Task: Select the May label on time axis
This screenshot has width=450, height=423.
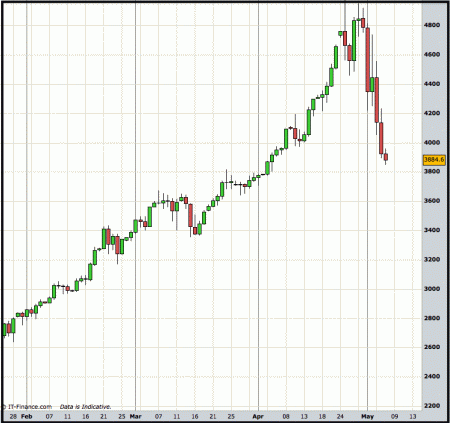Action: pos(367,416)
